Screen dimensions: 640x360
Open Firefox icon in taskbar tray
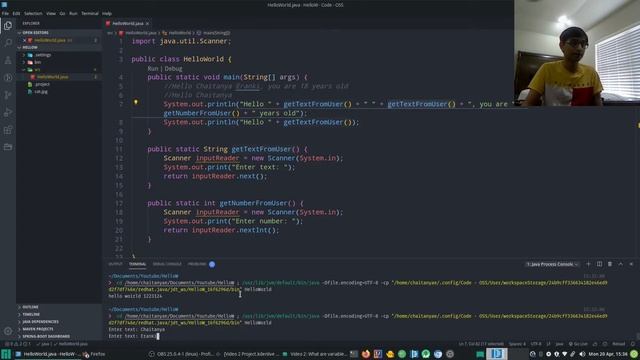pyautogui.click(x=366, y=354)
